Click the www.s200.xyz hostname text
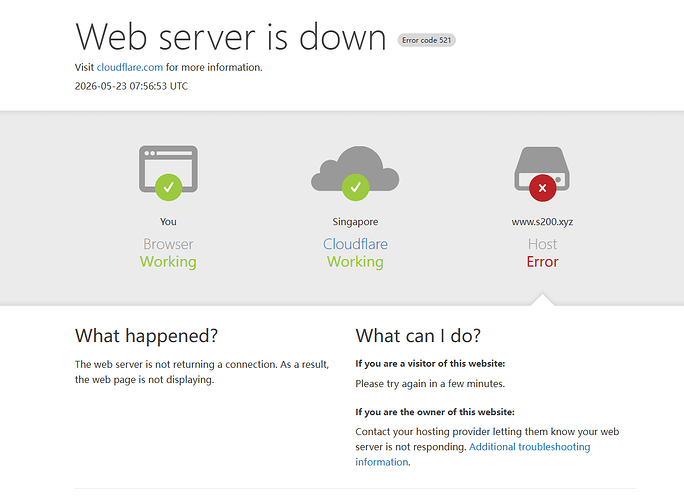The image size is (684, 500). pyautogui.click(x=542, y=222)
